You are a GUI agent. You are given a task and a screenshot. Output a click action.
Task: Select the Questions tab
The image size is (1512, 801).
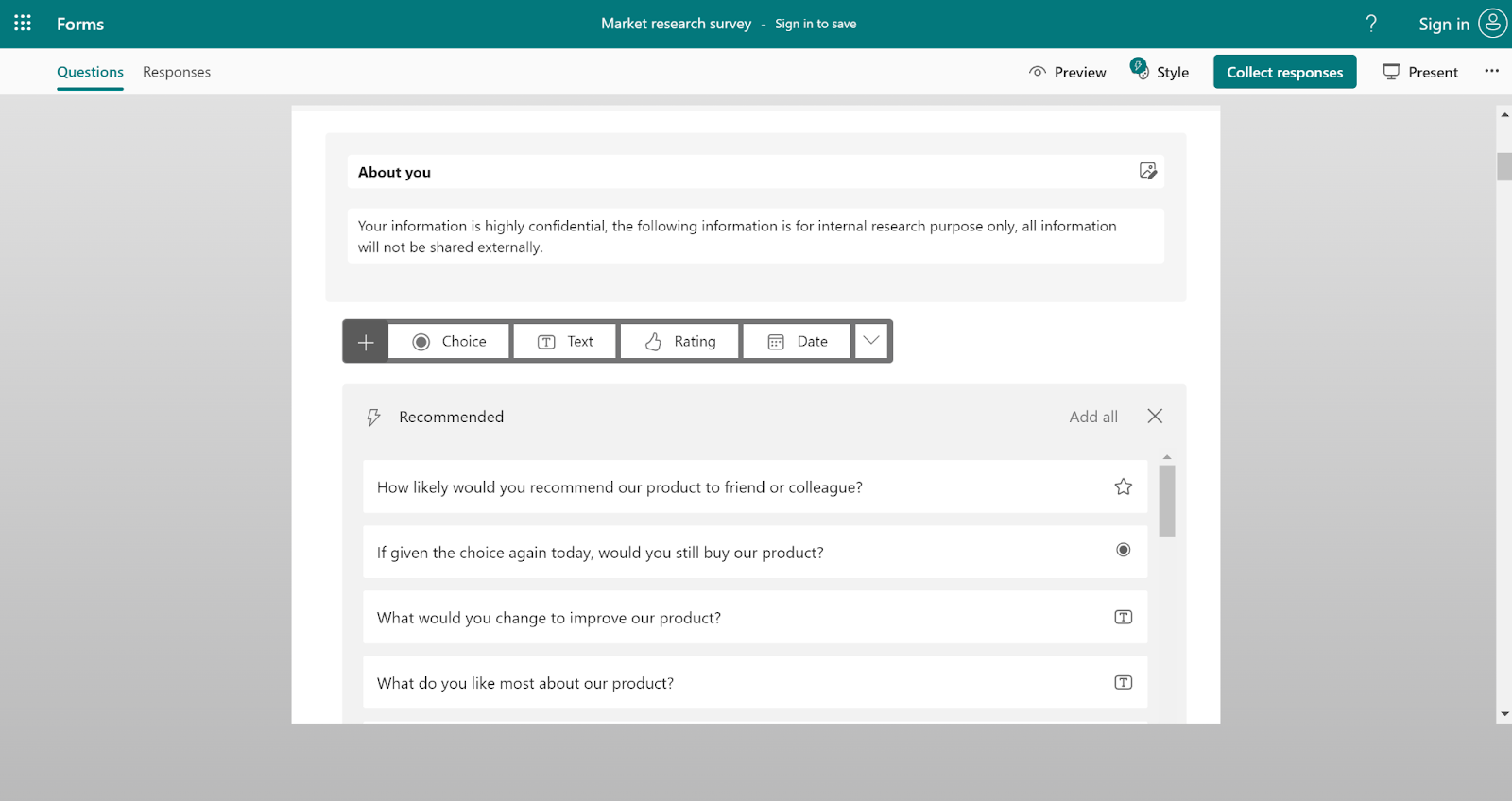[90, 72]
